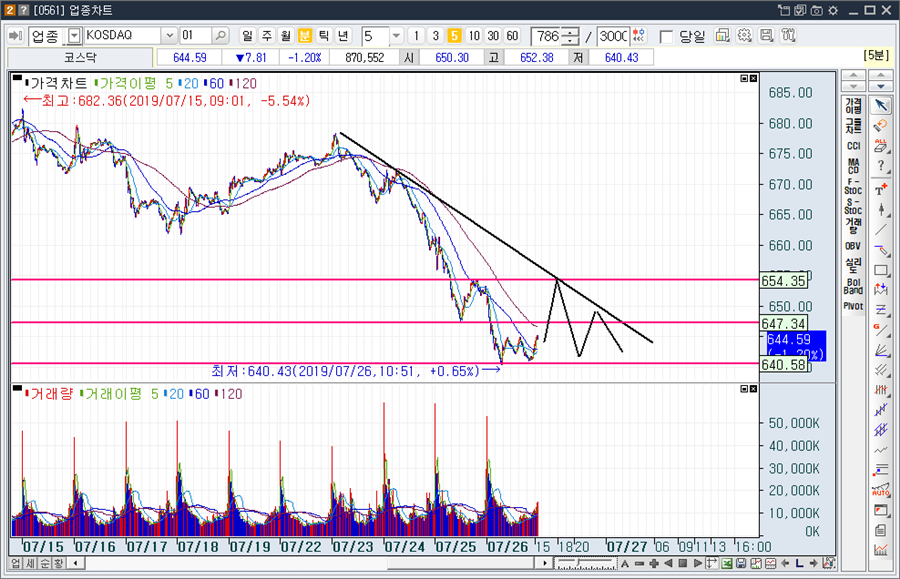Click the AUTO trend line icon
Screen dimensions: 900x579
pyautogui.click(x=881, y=490)
